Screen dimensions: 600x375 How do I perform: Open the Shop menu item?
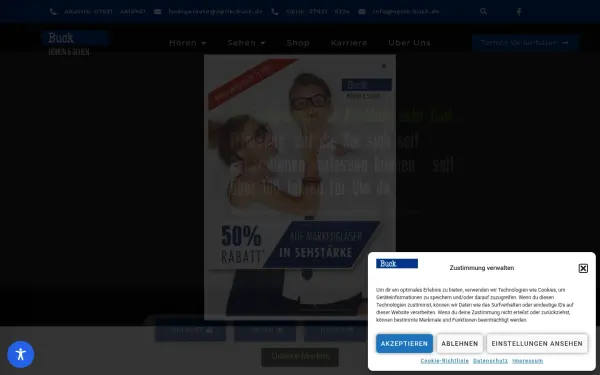(x=298, y=43)
